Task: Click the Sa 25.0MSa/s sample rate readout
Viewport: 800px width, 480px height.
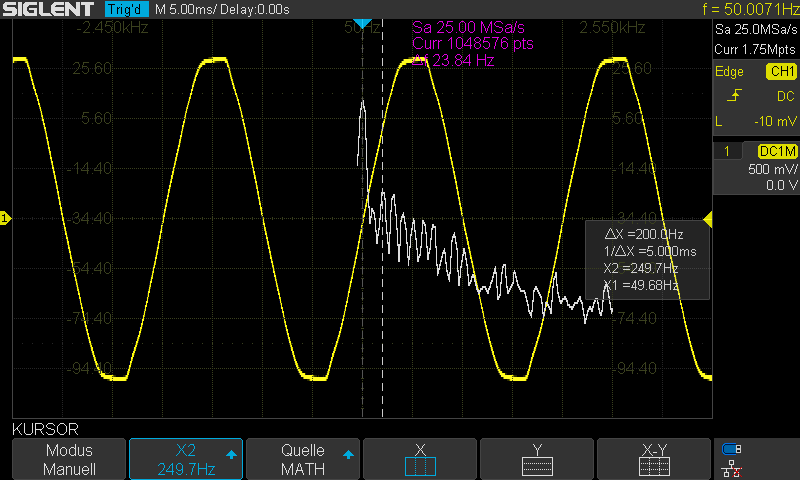Action: tap(756, 30)
